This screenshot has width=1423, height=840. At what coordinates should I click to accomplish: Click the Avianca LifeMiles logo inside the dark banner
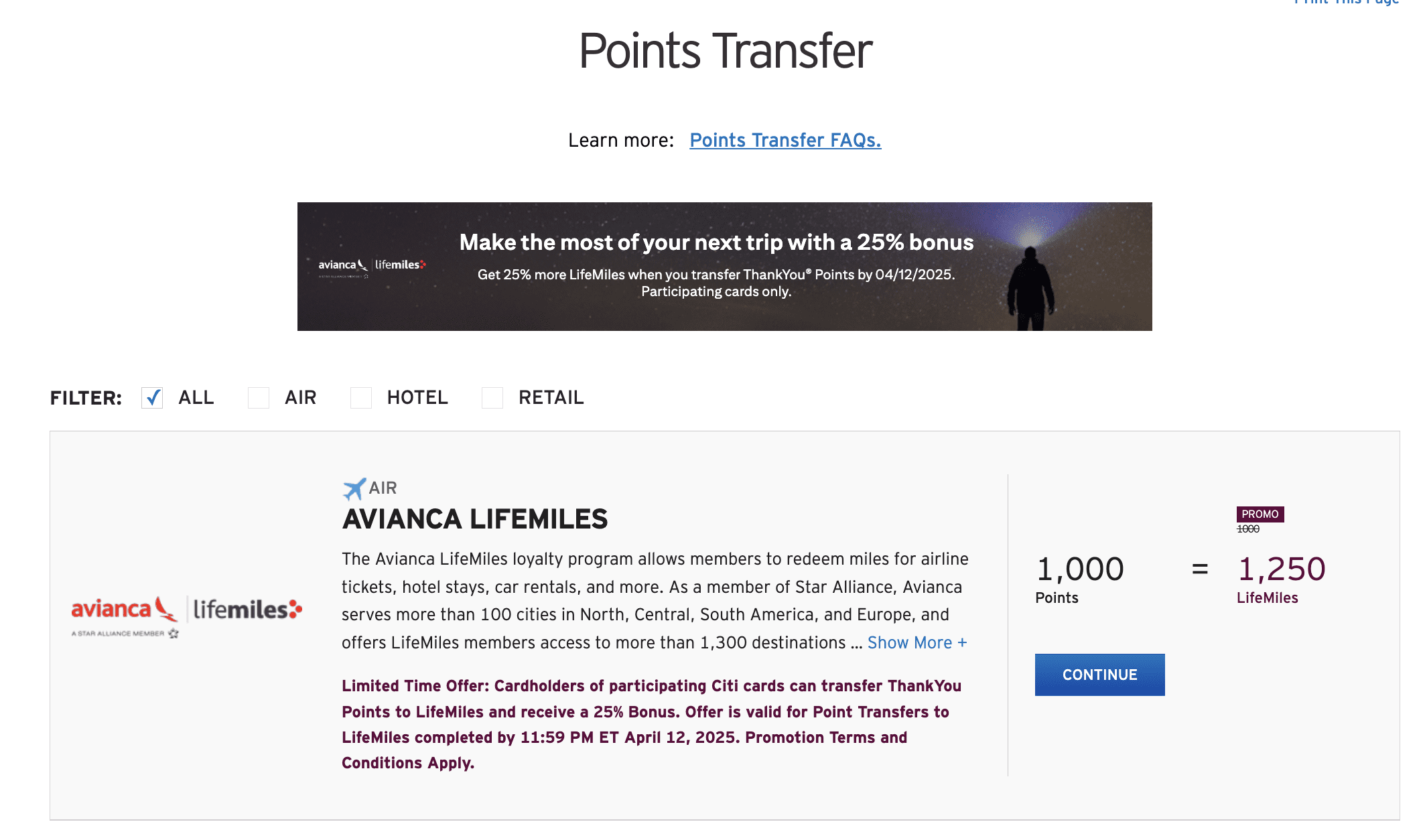(372, 266)
